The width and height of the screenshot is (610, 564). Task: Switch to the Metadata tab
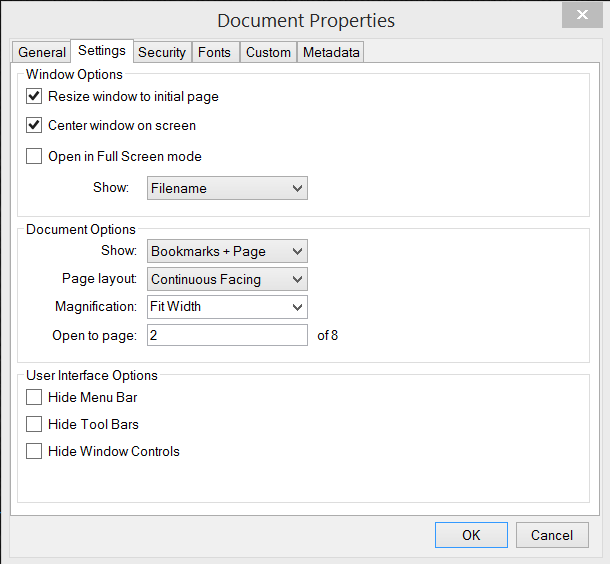[x=331, y=52]
